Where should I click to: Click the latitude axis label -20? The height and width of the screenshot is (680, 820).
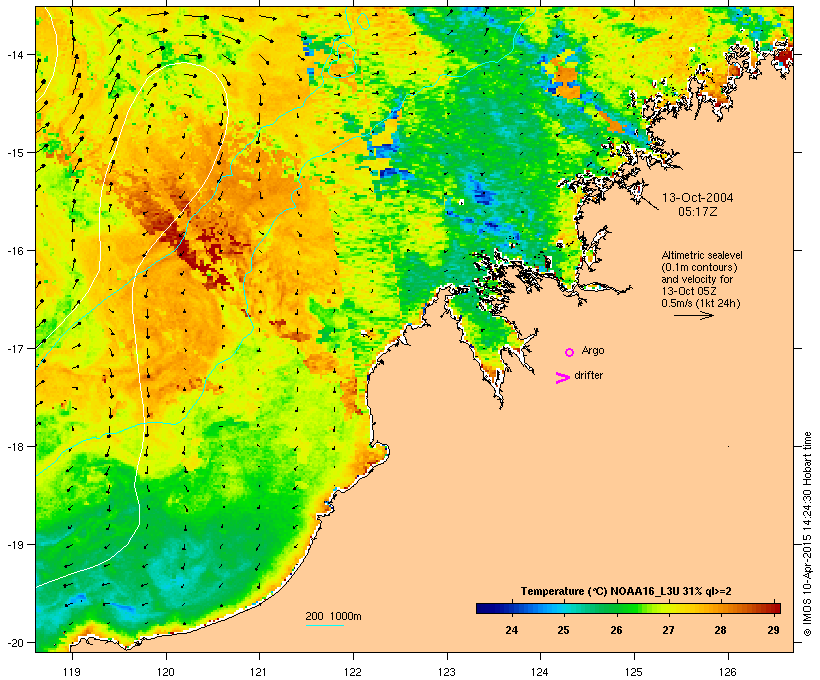(x=14, y=642)
